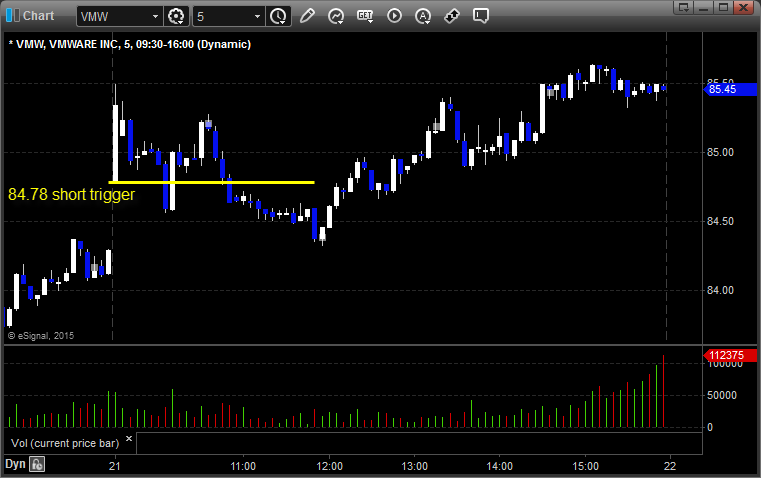Click the 13:00 time axis label
This screenshot has height=478, width=761.
(x=414, y=466)
